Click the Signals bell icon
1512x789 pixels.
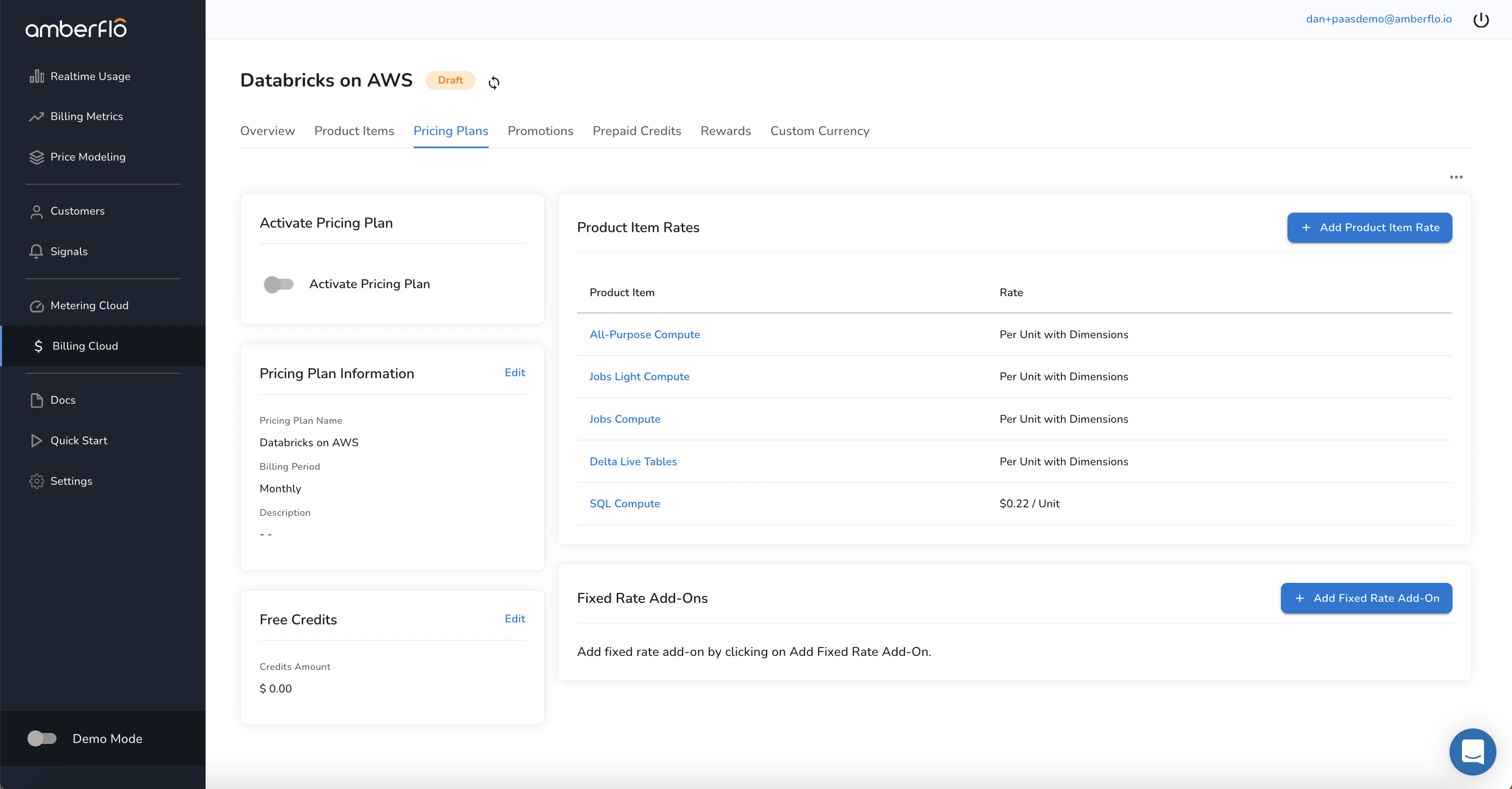pos(37,251)
